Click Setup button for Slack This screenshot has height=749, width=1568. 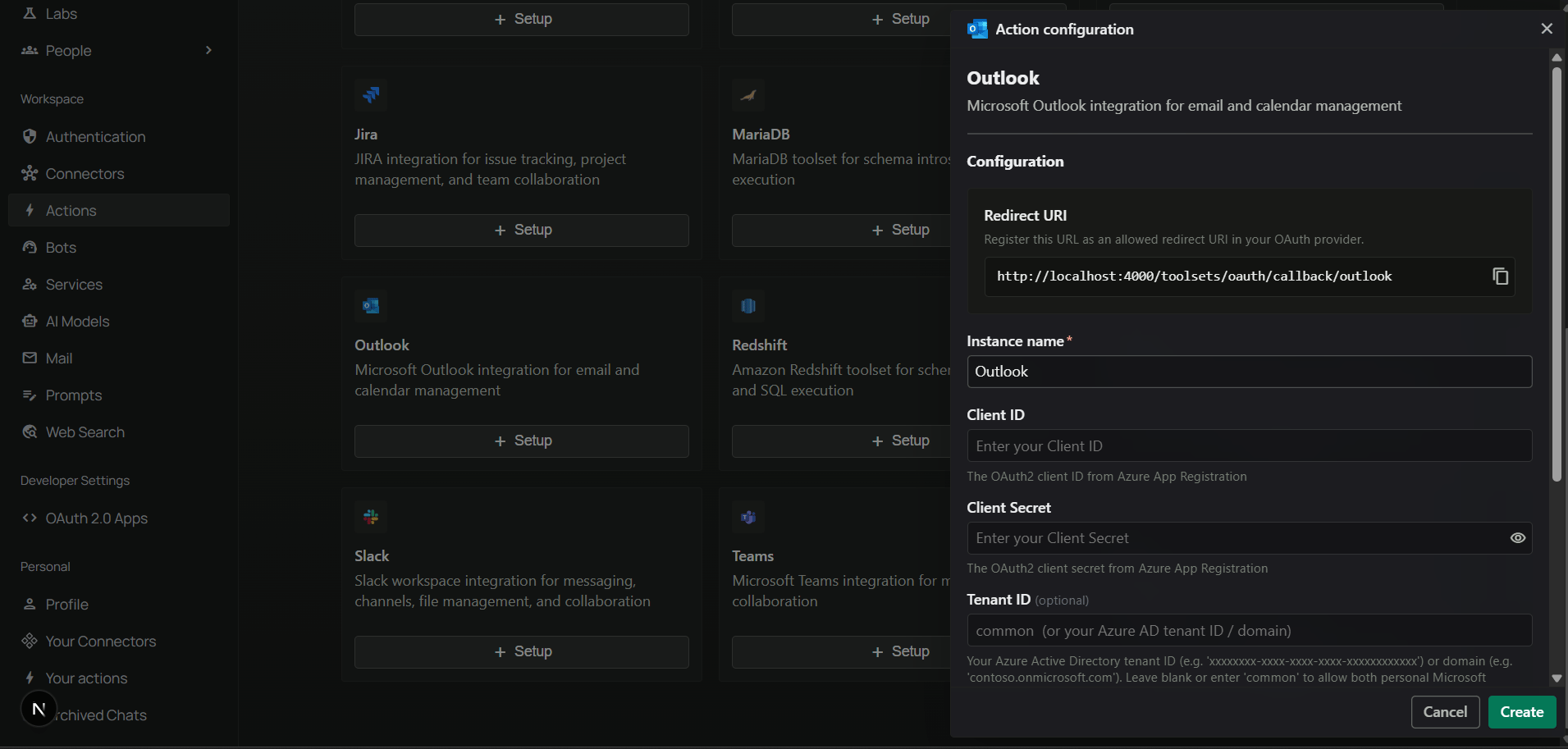[522, 651]
